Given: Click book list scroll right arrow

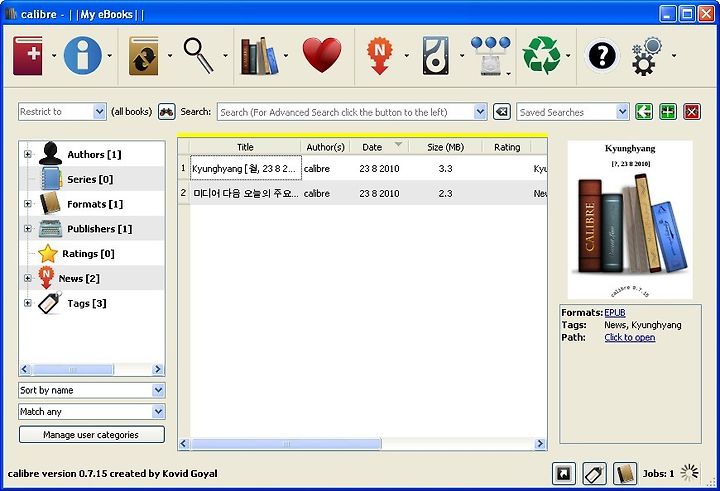Looking at the screenshot, I should click(x=540, y=444).
